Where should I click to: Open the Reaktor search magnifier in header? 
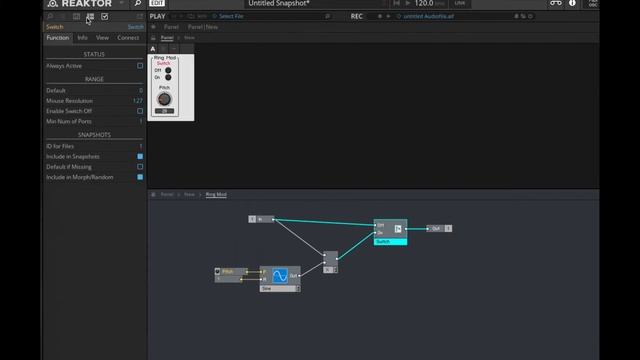pos(138,3)
